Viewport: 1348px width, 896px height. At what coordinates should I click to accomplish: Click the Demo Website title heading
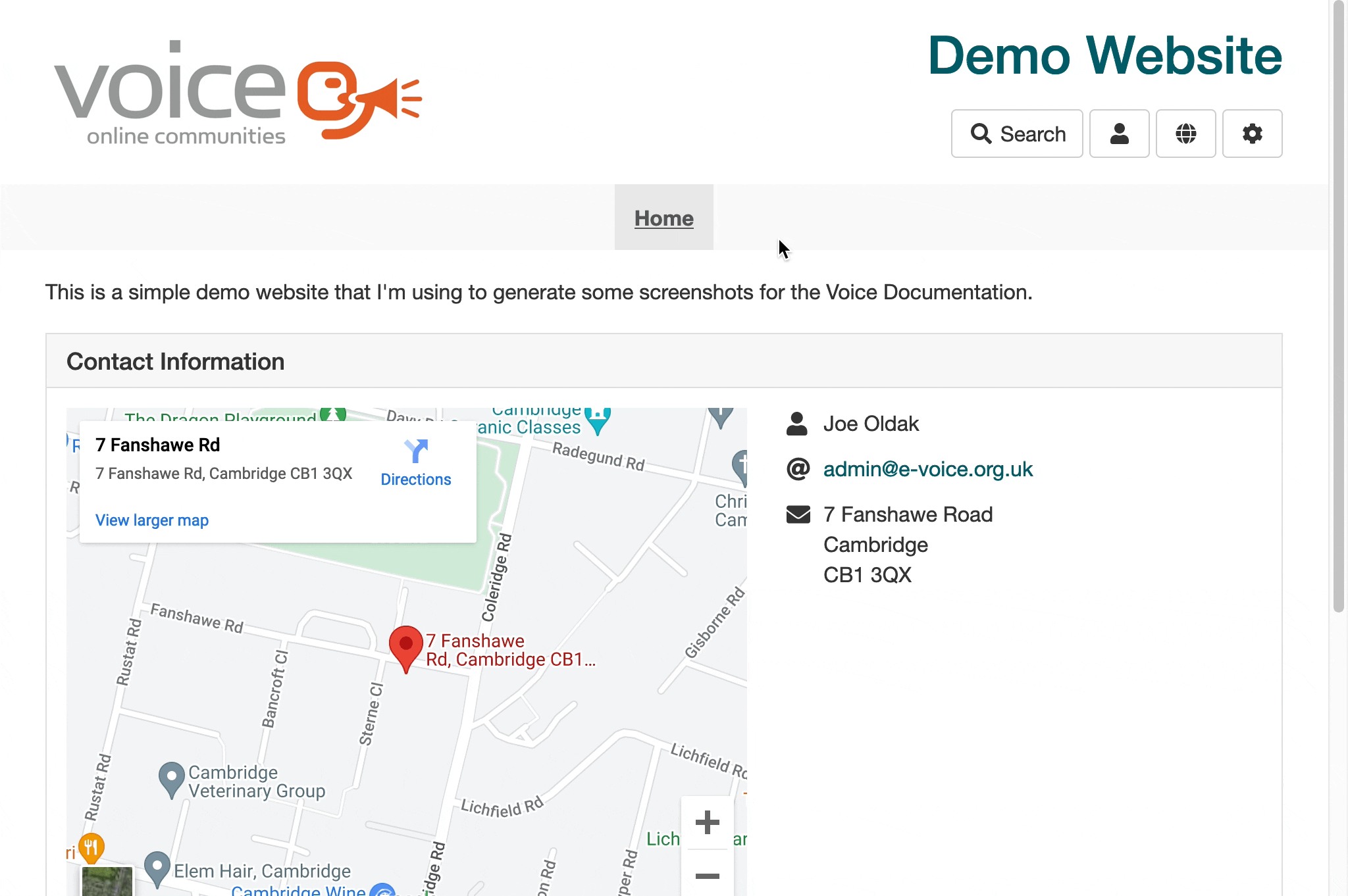pyautogui.click(x=1104, y=55)
